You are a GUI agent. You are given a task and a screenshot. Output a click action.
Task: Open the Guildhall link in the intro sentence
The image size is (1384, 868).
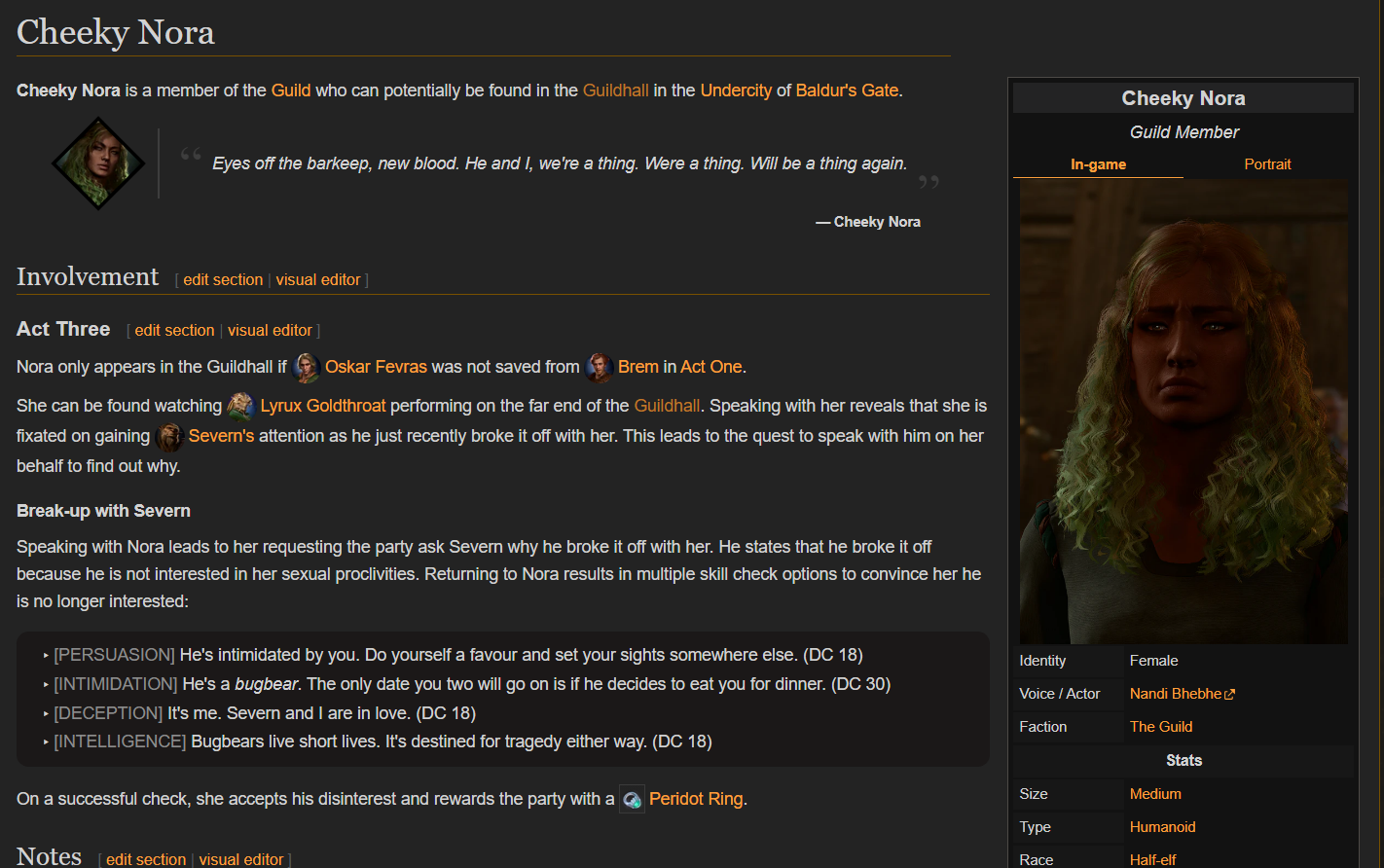pos(616,90)
